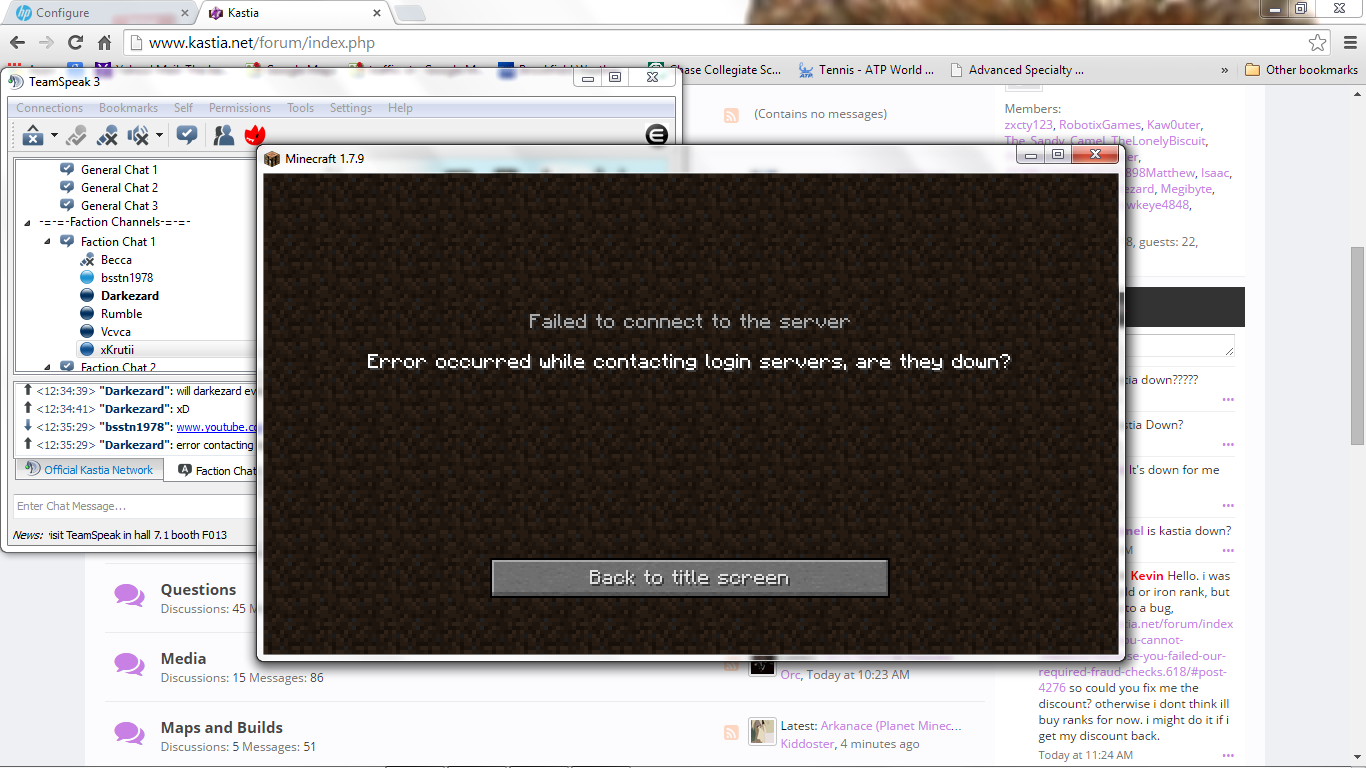Collapse the Faction Chat 2 channel

(x=48, y=367)
